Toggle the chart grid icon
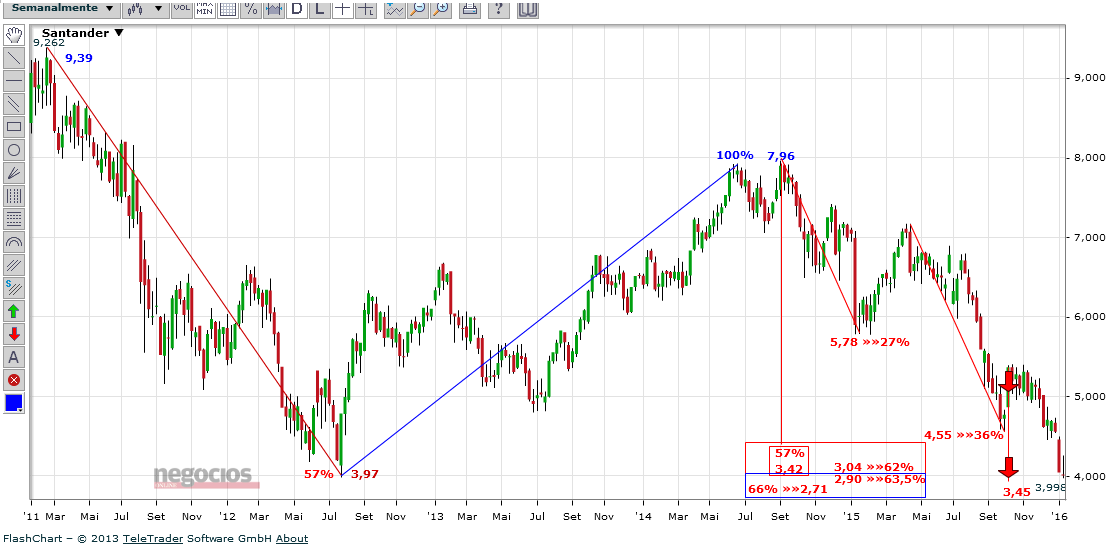This screenshot has width=1118, height=547. tap(227, 8)
